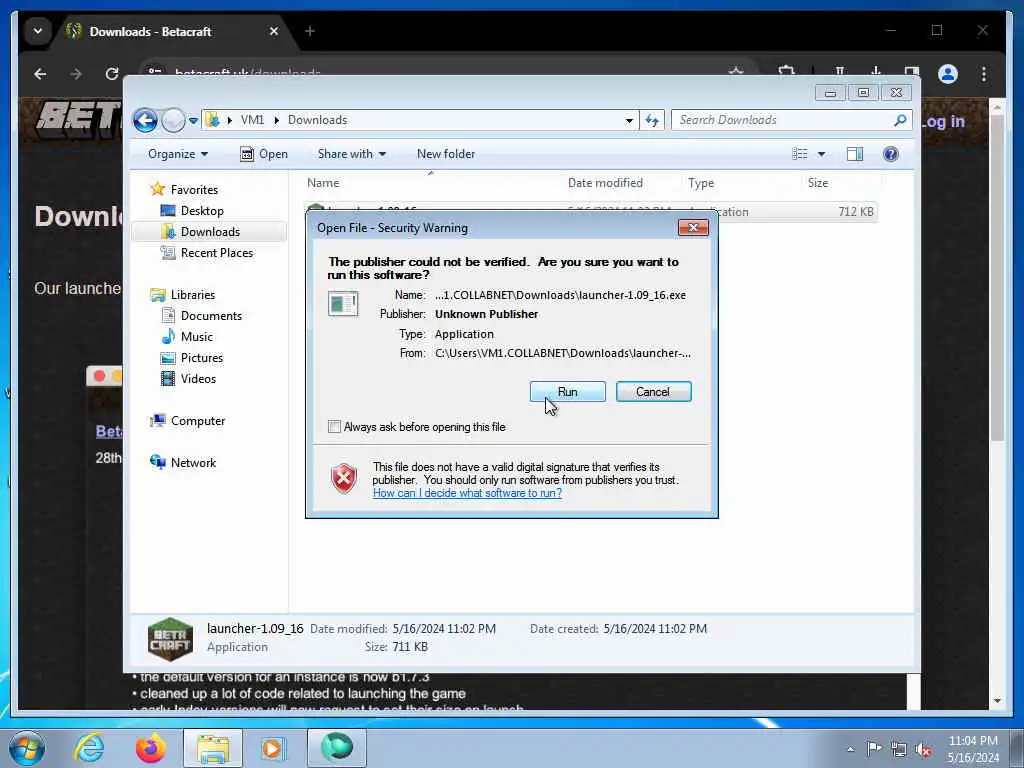1024x768 pixels.
Task: Click the Run button in security warning
Action: click(568, 392)
